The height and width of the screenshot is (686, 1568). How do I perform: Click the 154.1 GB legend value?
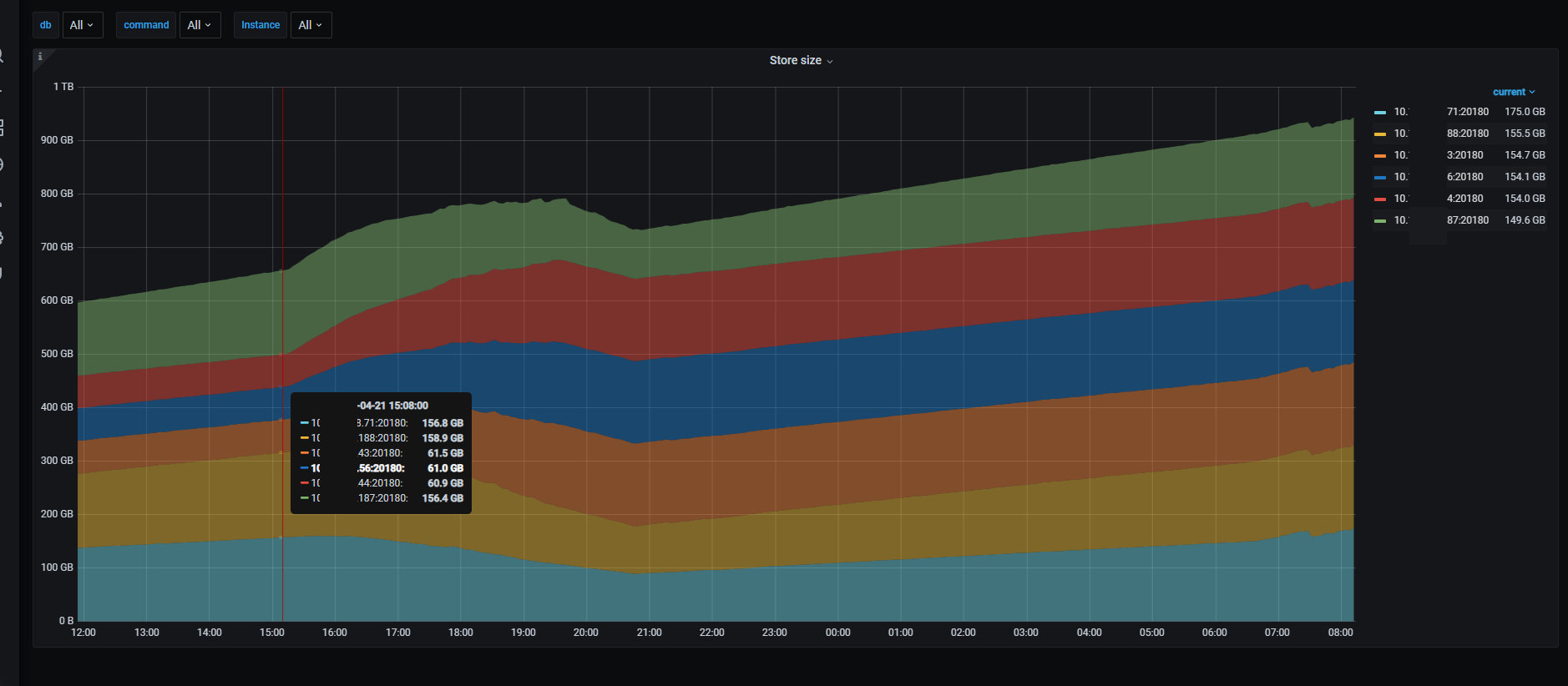[1525, 177]
